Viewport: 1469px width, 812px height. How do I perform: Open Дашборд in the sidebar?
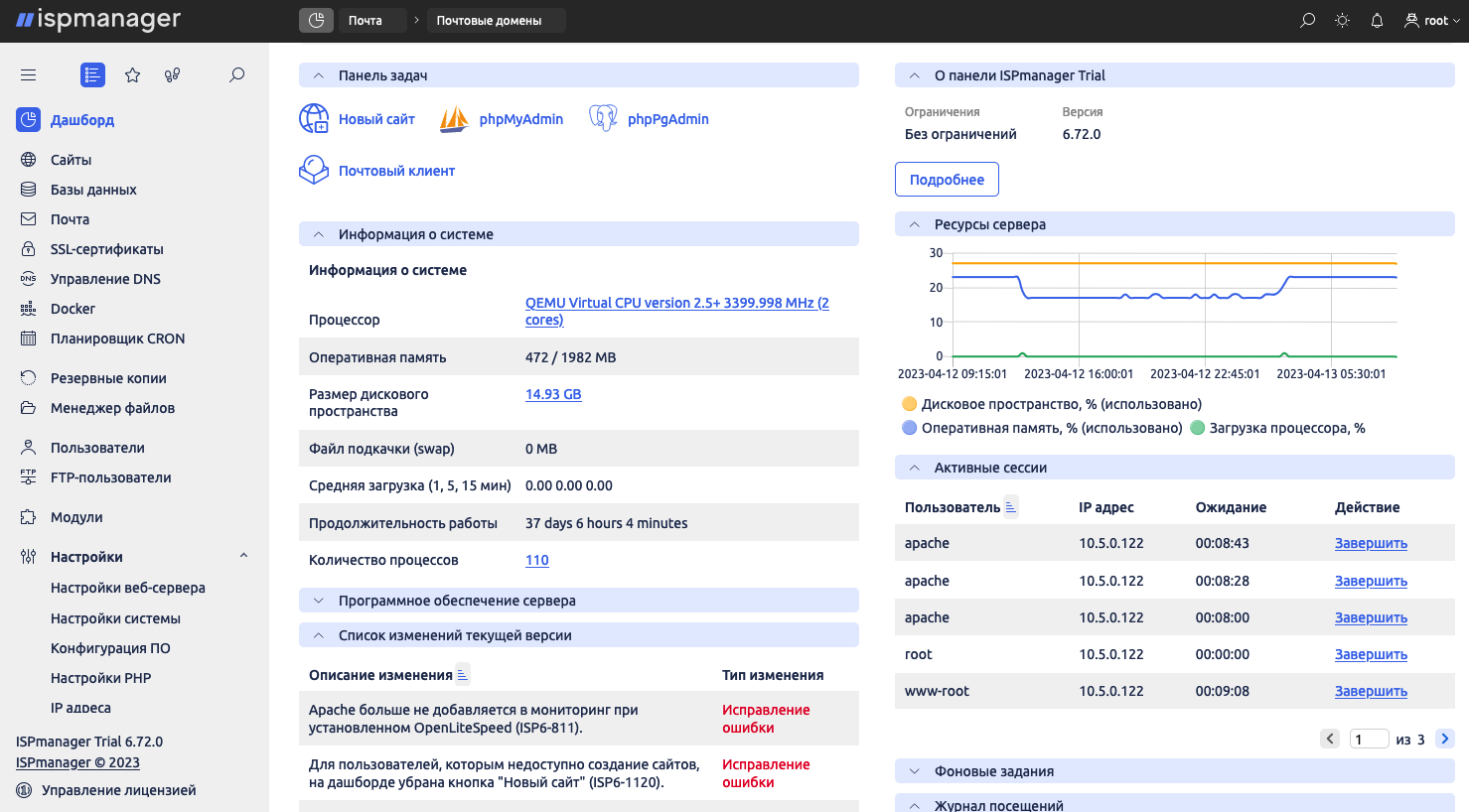point(82,120)
